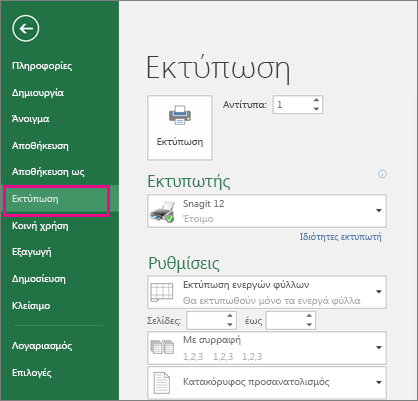
Task: Click the back arrow circle icon
Action: click(x=26, y=28)
